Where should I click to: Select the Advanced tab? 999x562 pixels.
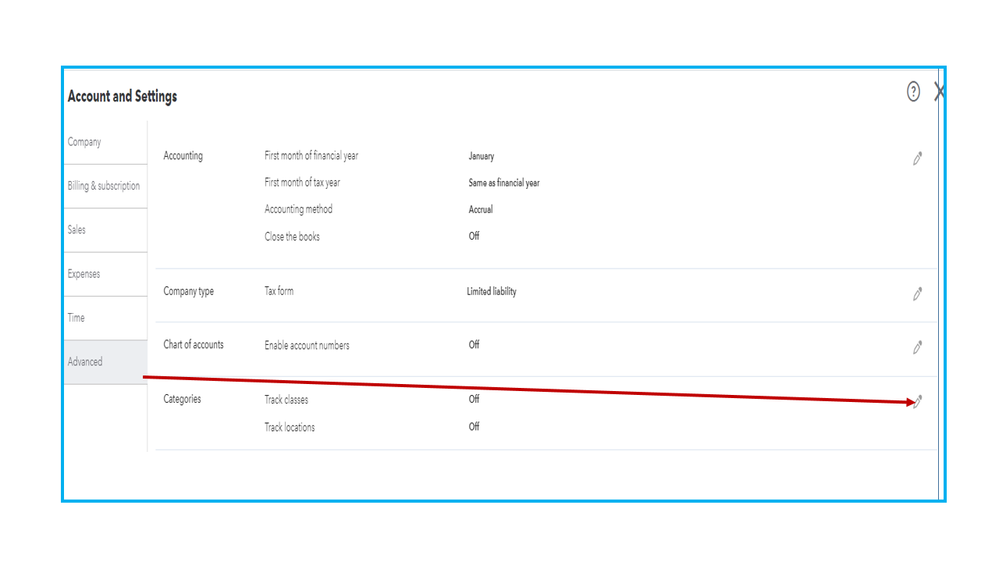85,362
